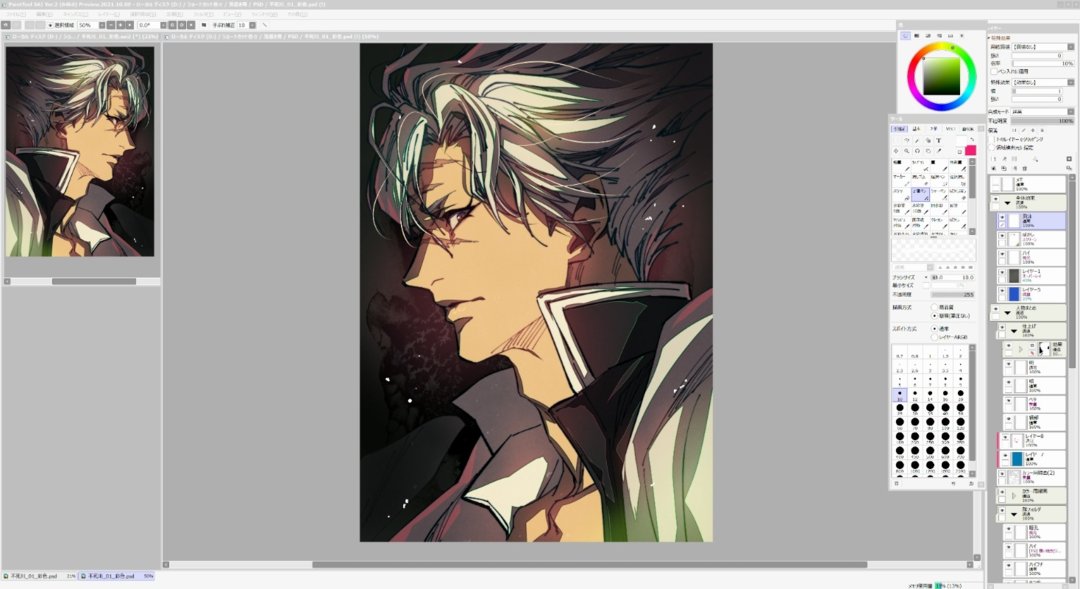Select the Text tool
This screenshot has width=1080, height=589.
(939, 141)
